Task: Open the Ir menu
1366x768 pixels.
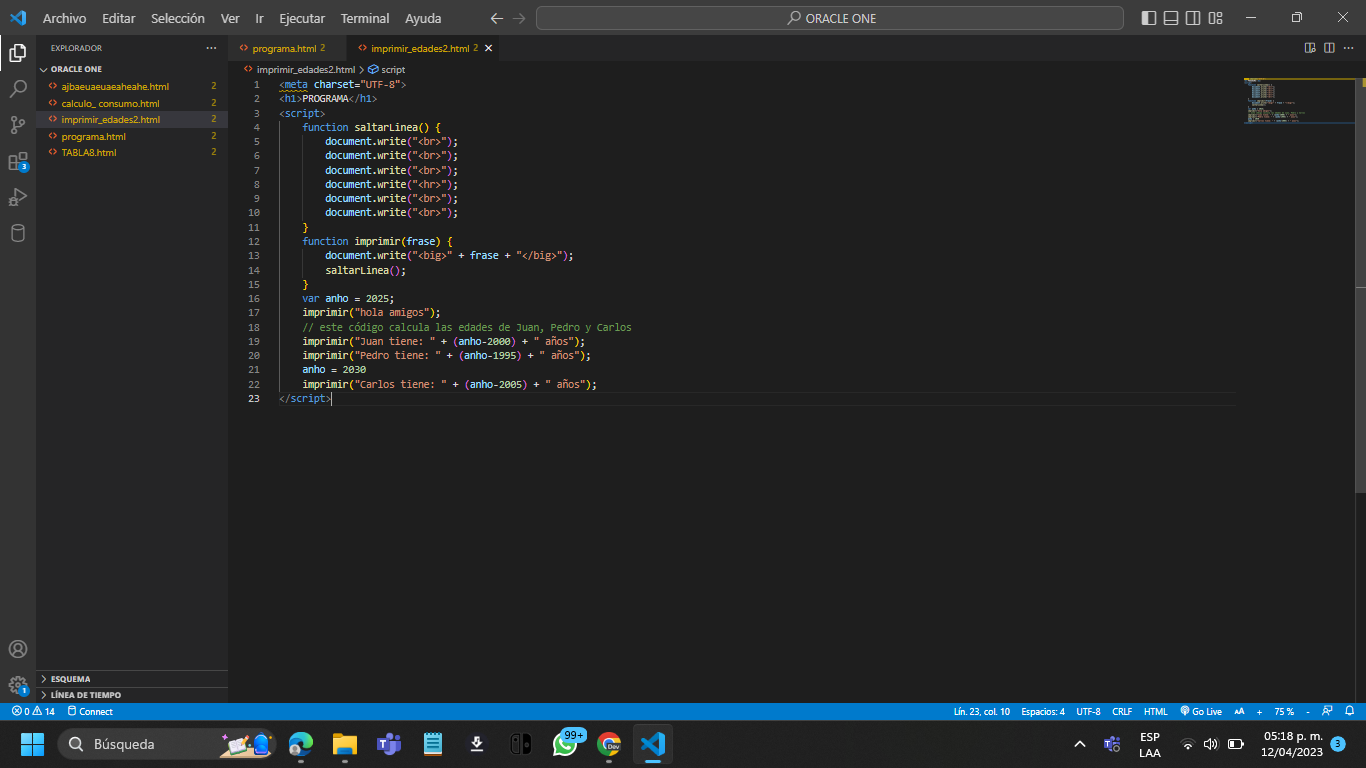Action: click(259, 18)
